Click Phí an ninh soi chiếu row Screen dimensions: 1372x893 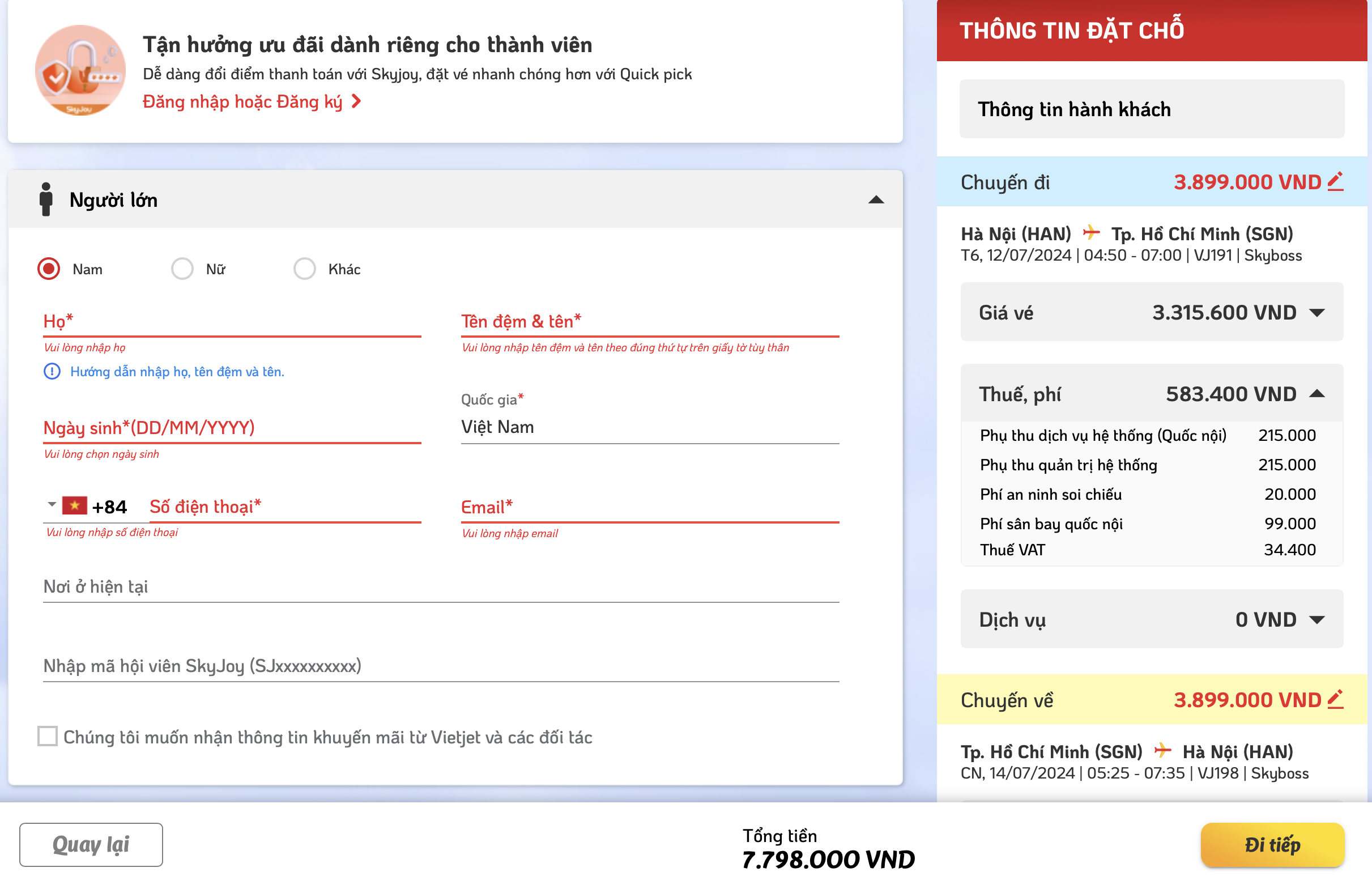point(1148,494)
